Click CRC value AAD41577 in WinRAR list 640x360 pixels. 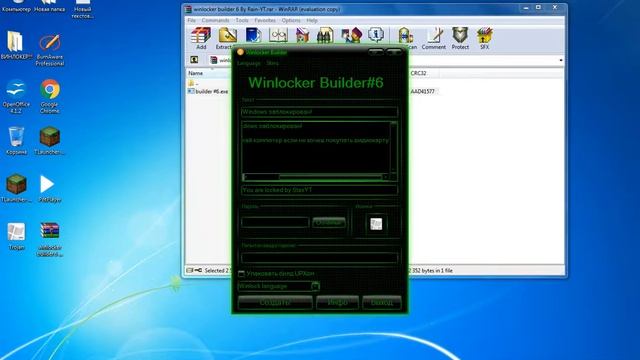pyautogui.click(x=422, y=91)
